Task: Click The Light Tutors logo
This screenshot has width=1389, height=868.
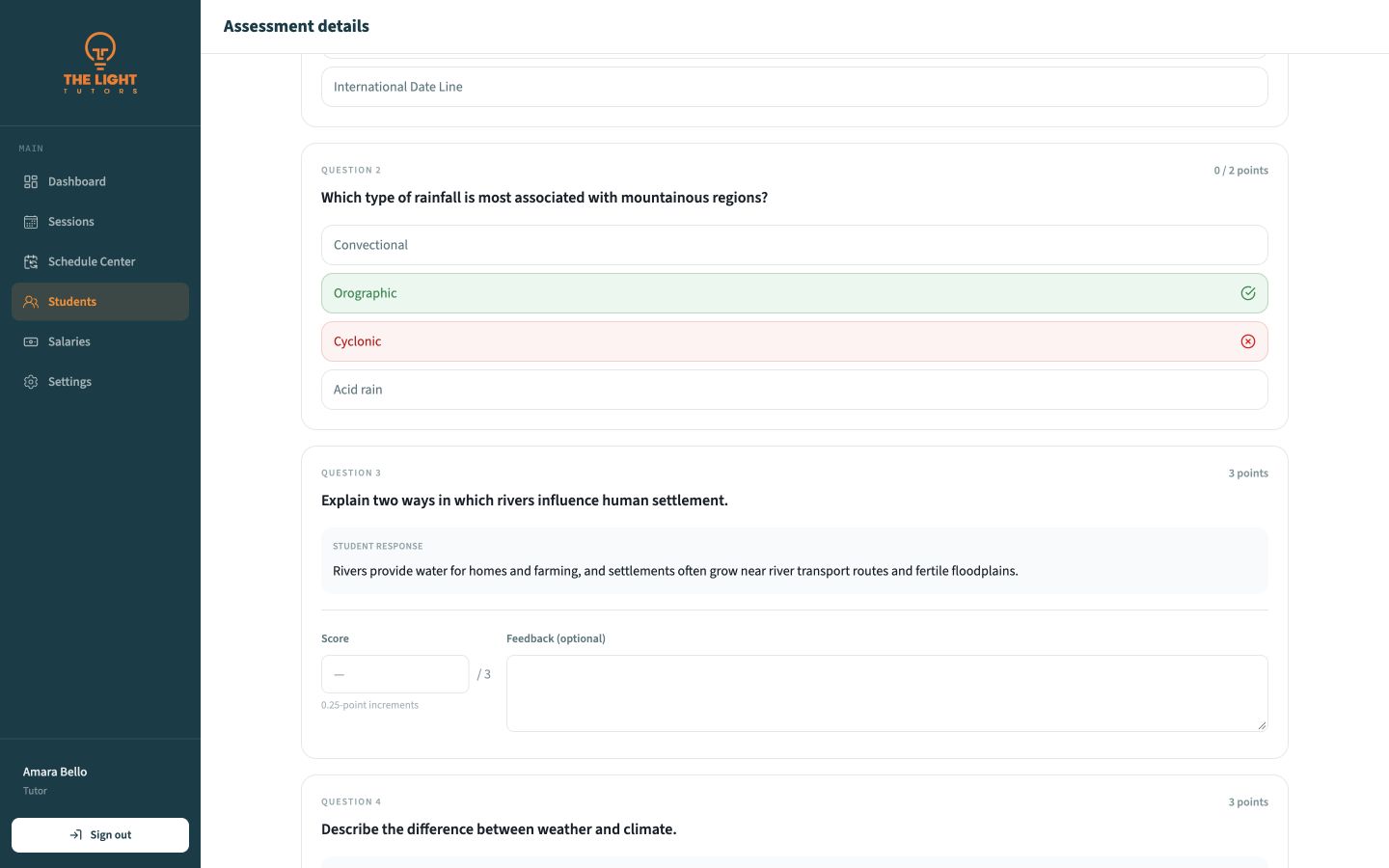Action: point(100,63)
